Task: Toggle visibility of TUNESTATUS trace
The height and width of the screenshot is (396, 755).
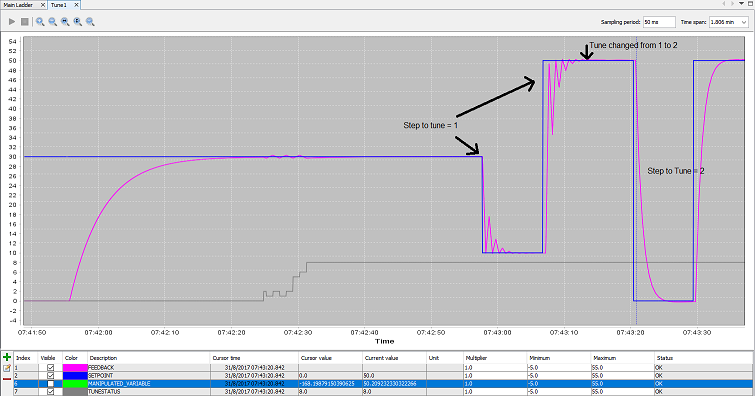Action: pos(51,392)
